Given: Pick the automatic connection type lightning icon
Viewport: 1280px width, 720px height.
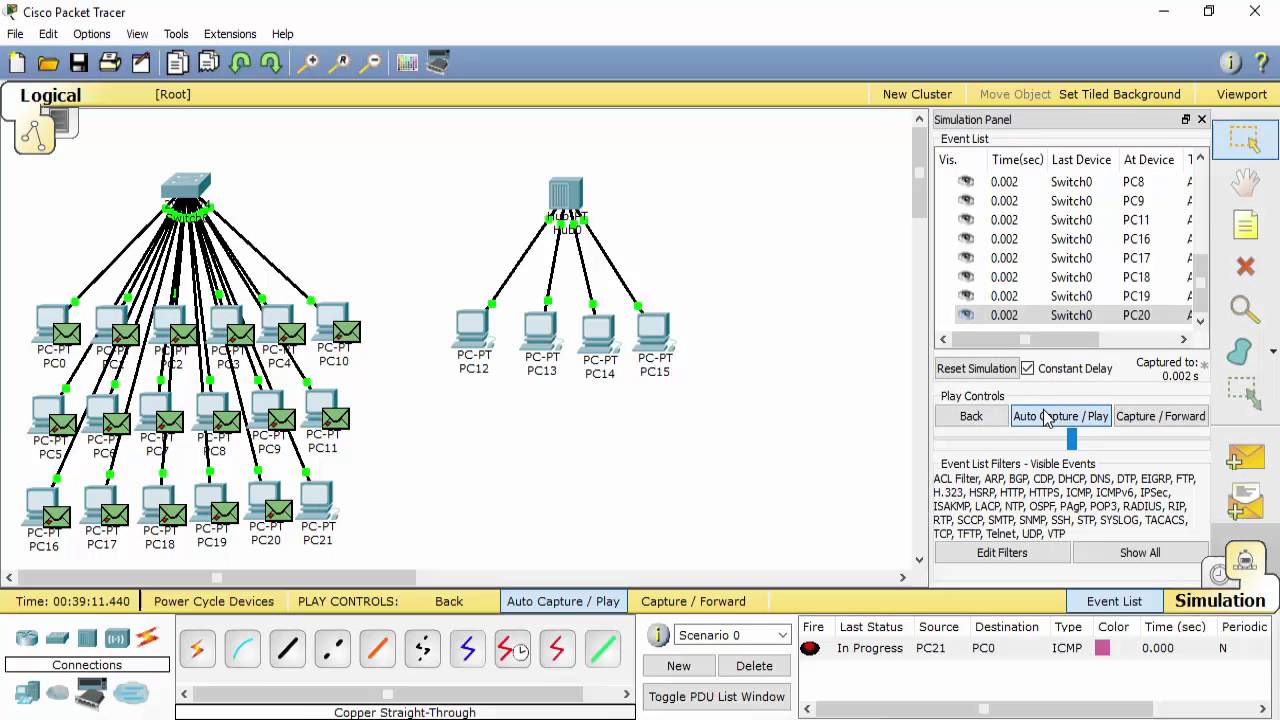Looking at the screenshot, I should (197, 650).
